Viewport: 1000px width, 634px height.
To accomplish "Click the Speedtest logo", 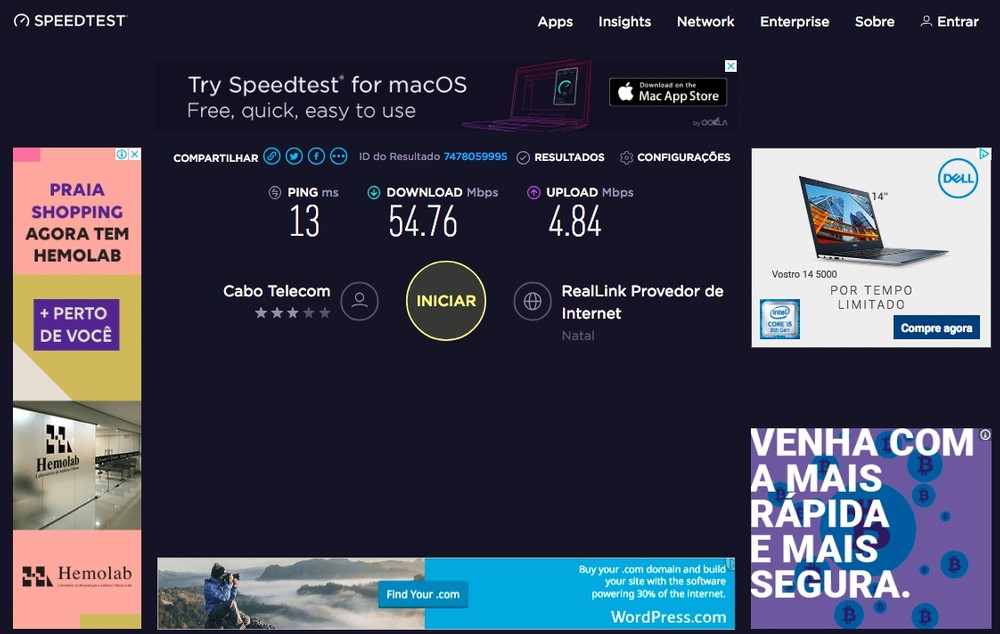I will [x=70, y=20].
